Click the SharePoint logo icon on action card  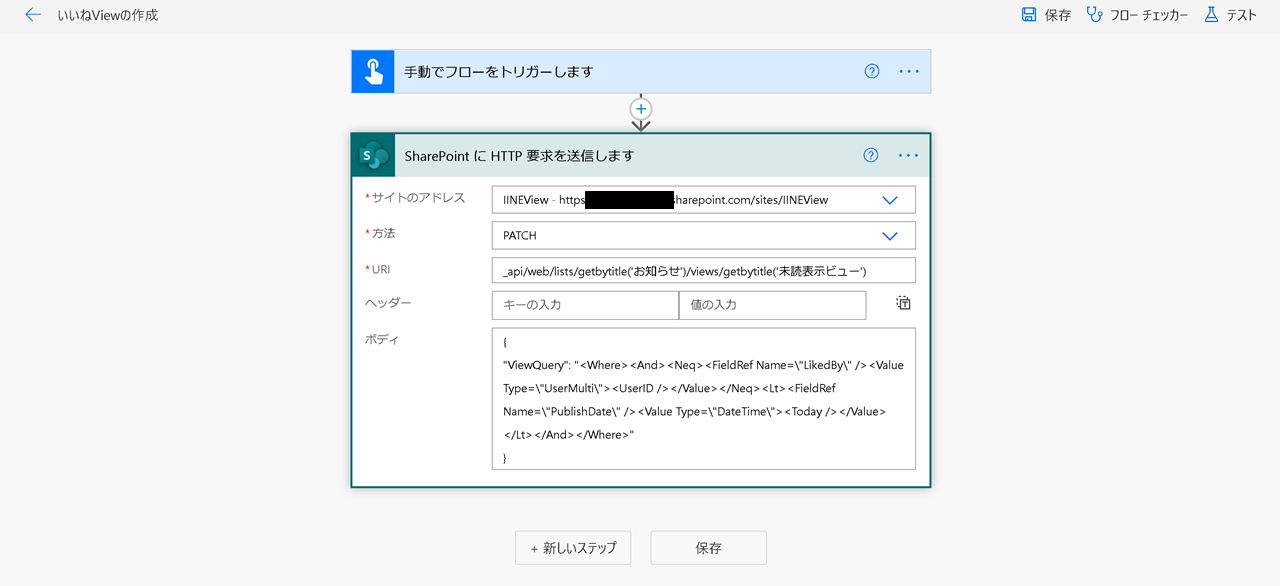(x=374, y=156)
